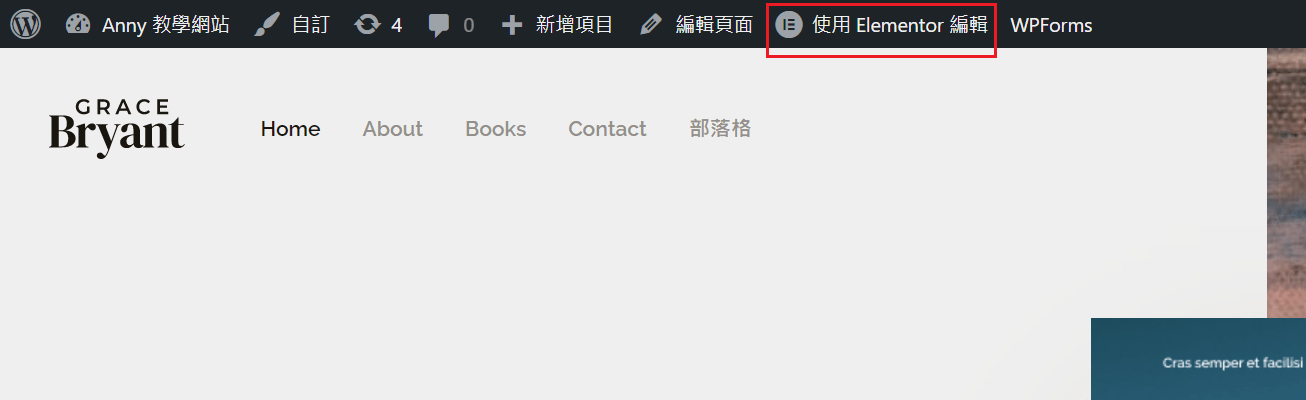Click the 使用 Elementor 編輯 text label
This screenshot has width=1306, height=400.
(900, 24)
